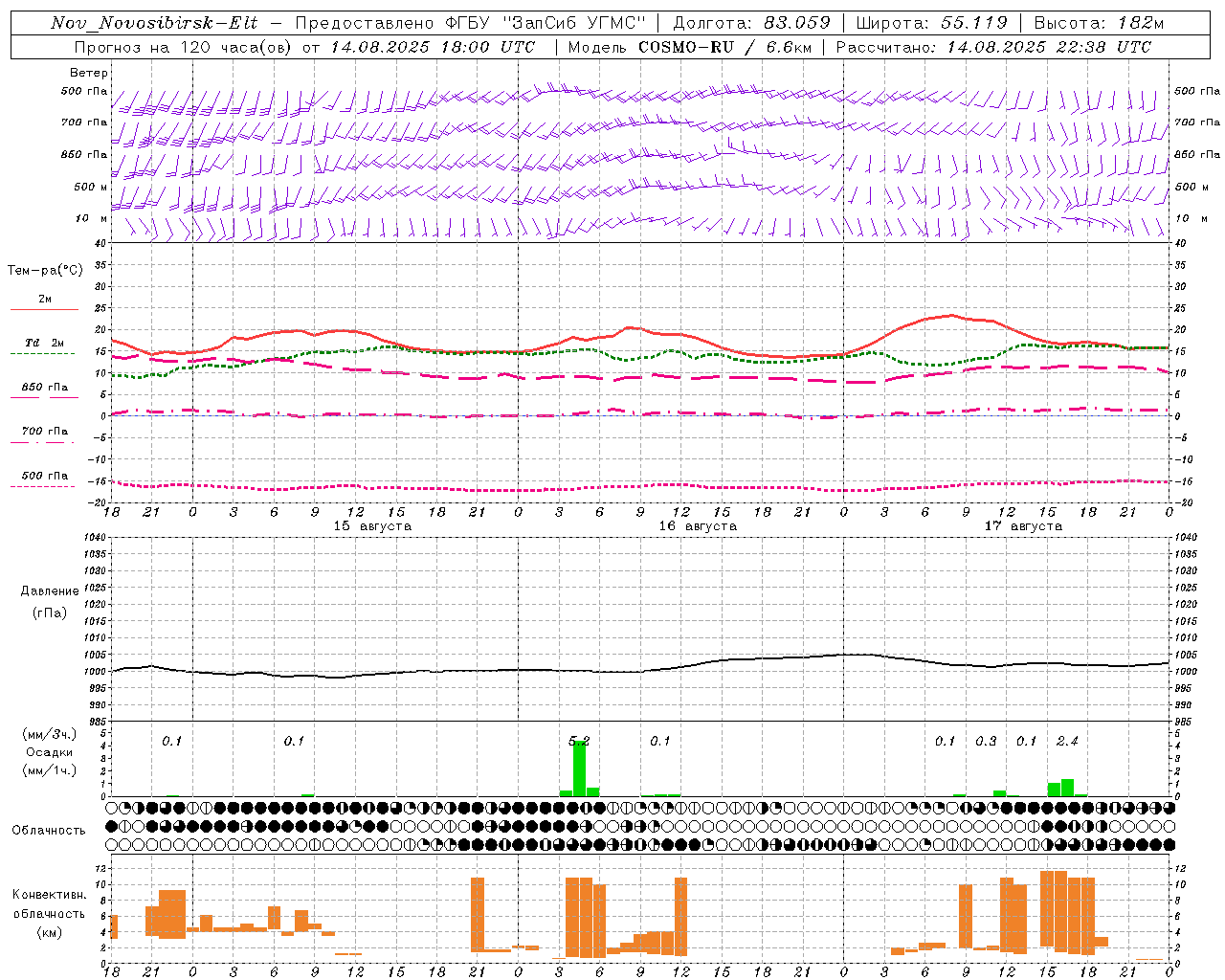Click the 0.3 precipitation total value
This screenshot has height=980, width=1225.
point(986,741)
